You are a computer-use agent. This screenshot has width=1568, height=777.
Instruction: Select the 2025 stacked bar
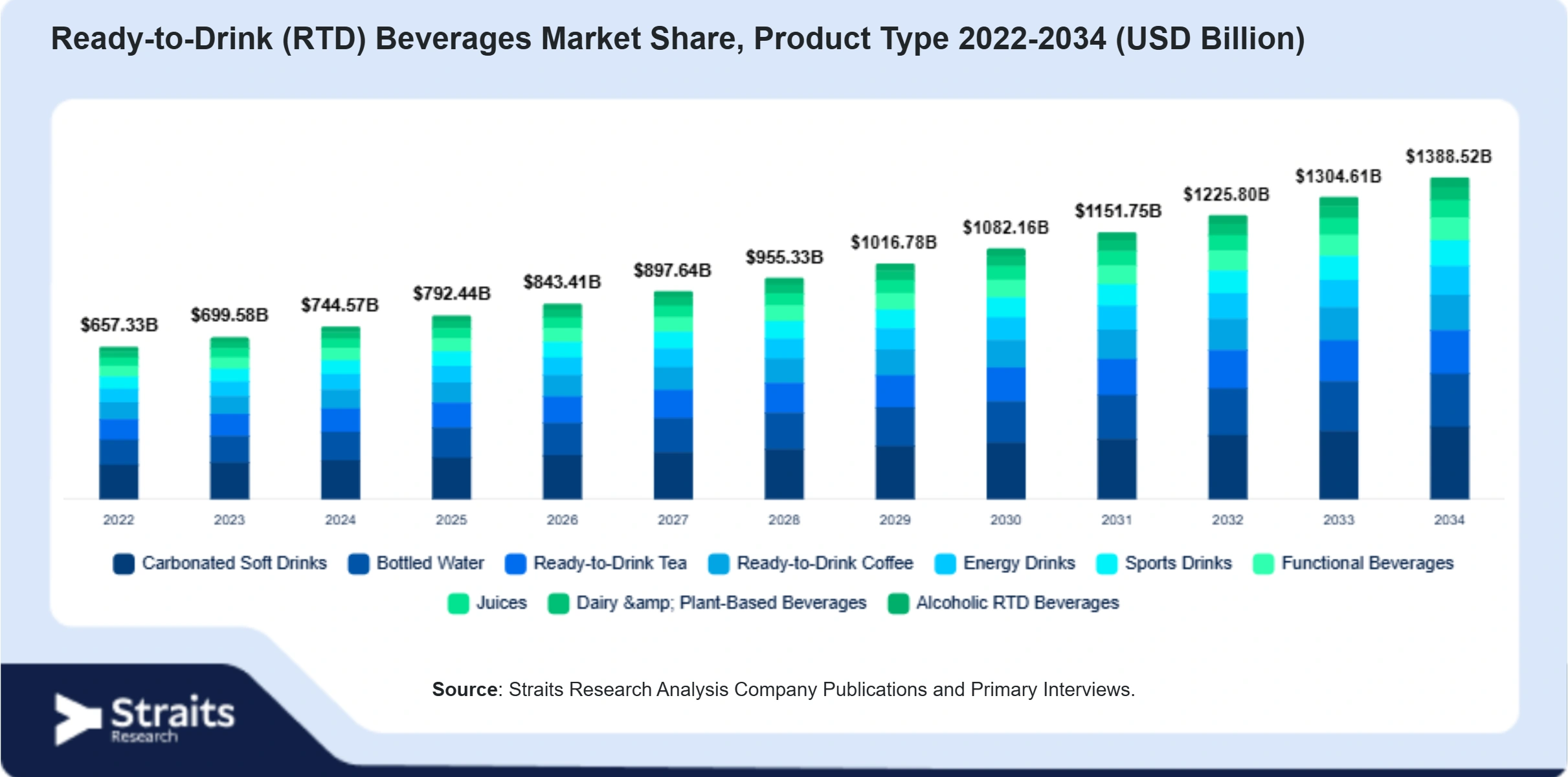pyautogui.click(x=451, y=407)
